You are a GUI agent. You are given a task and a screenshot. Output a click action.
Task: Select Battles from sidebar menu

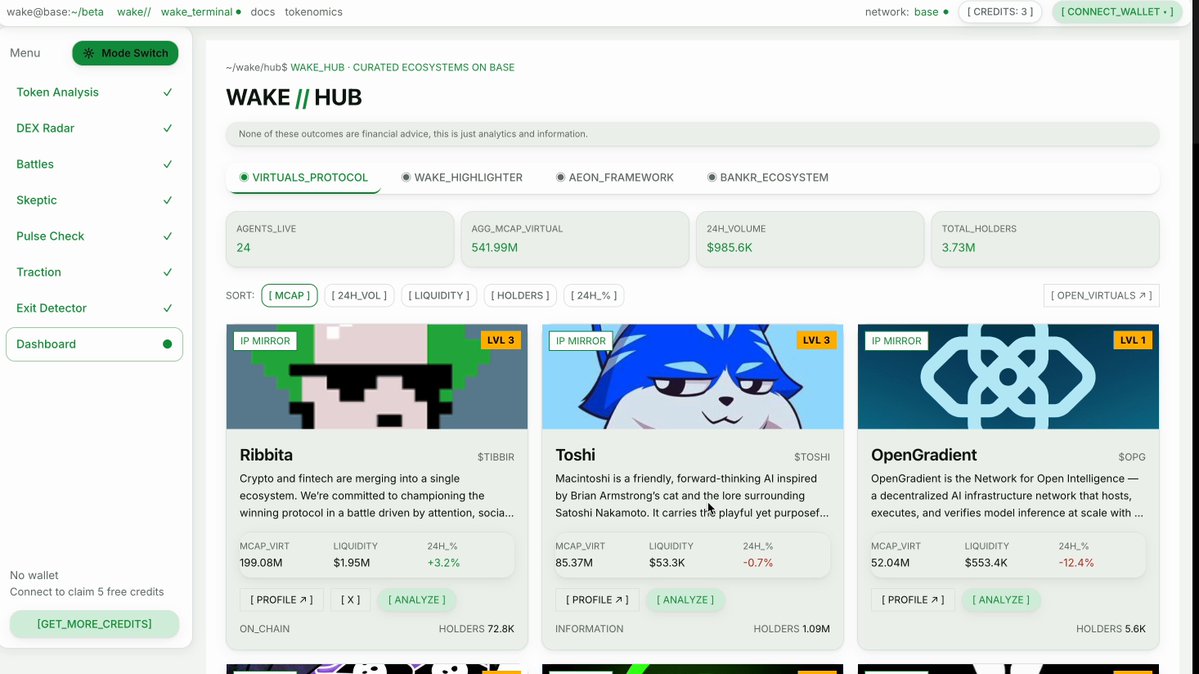[94, 164]
